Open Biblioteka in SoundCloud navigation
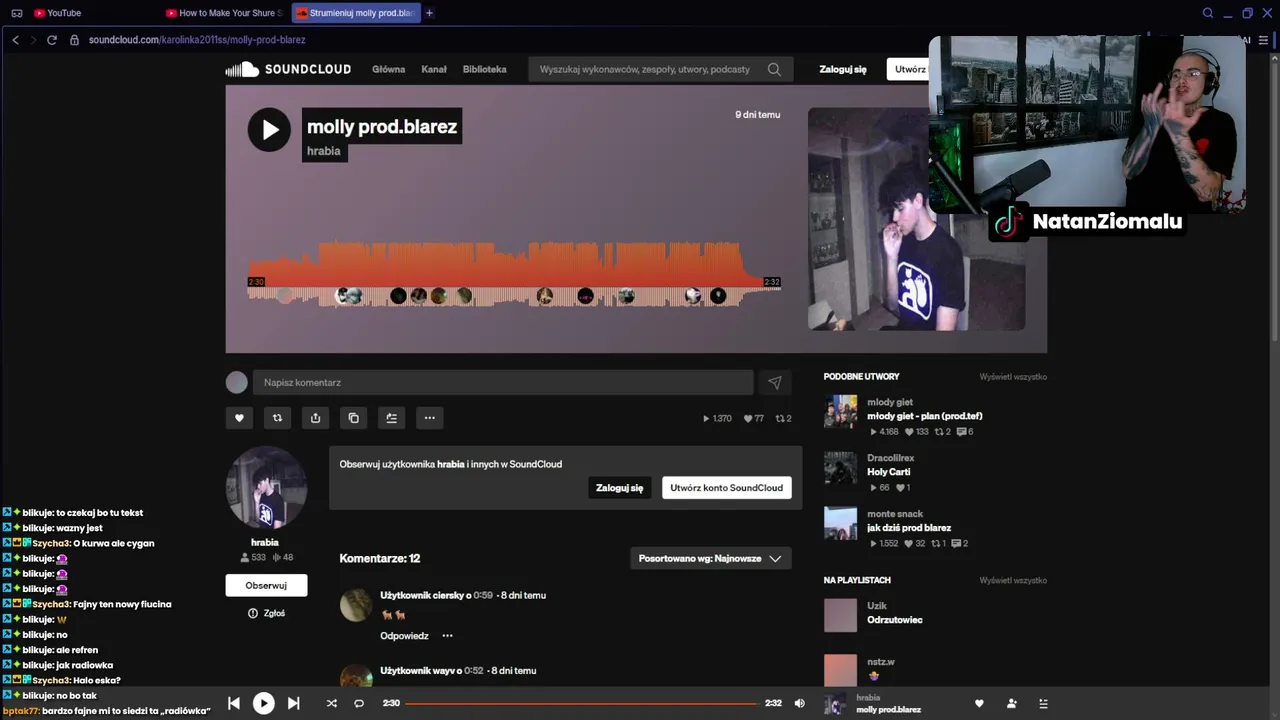The width and height of the screenshot is (1280, 720). 485,69
